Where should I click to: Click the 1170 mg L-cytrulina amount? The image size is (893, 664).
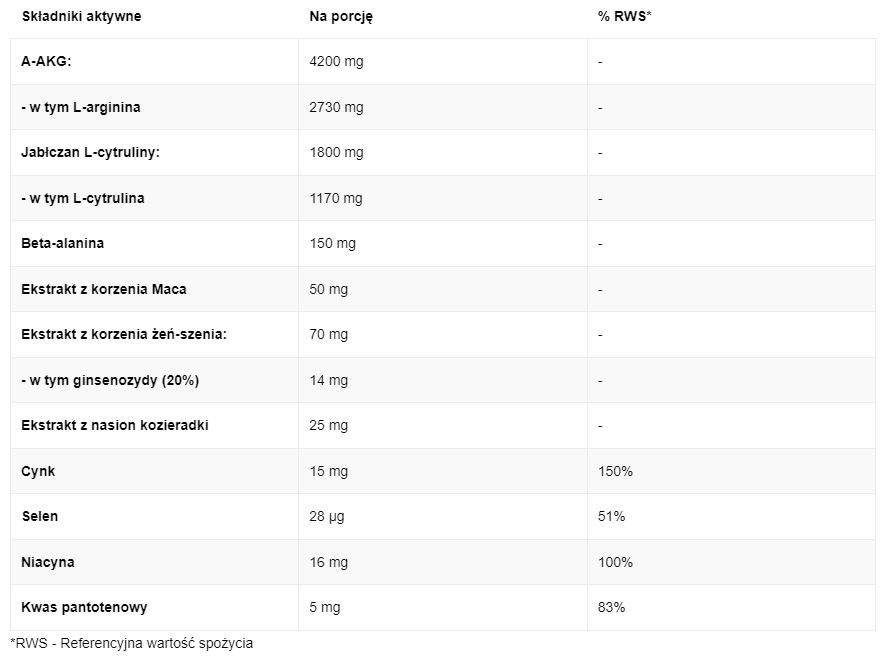click(x=335, y=198)
